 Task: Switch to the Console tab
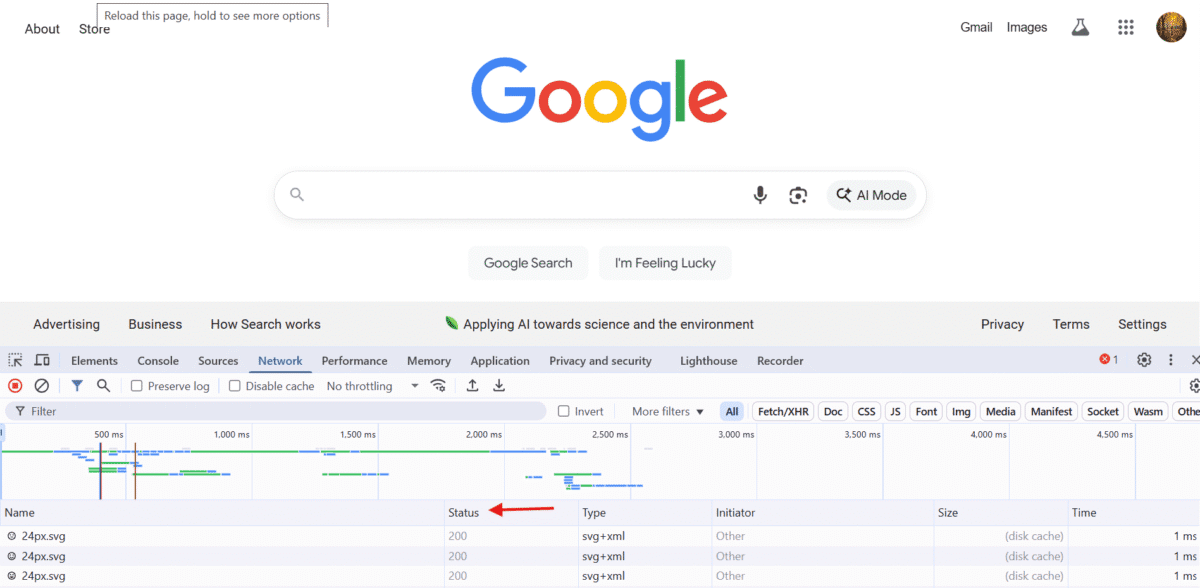pos(157,360)
